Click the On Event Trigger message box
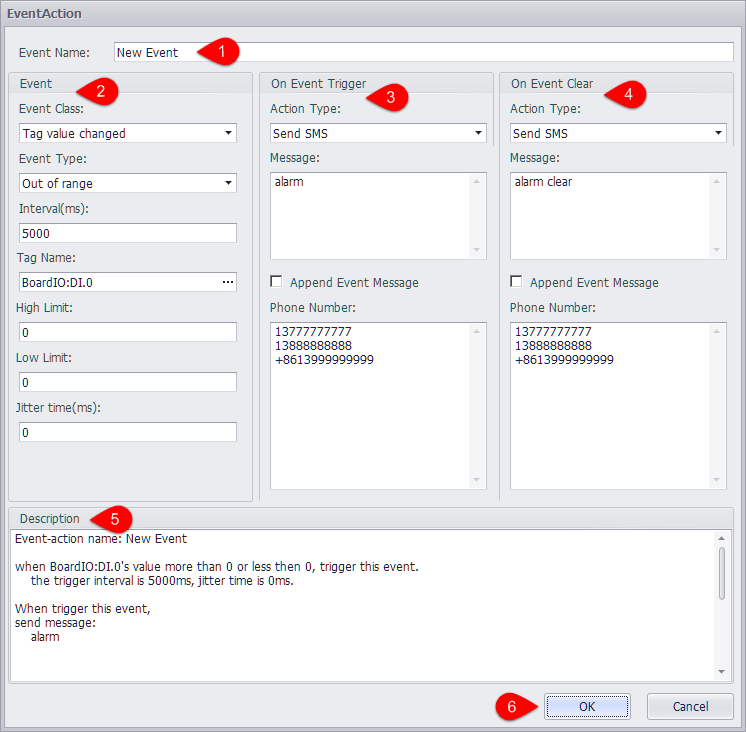The height and width of the screenshot is (732, 746). click(370, 215)
